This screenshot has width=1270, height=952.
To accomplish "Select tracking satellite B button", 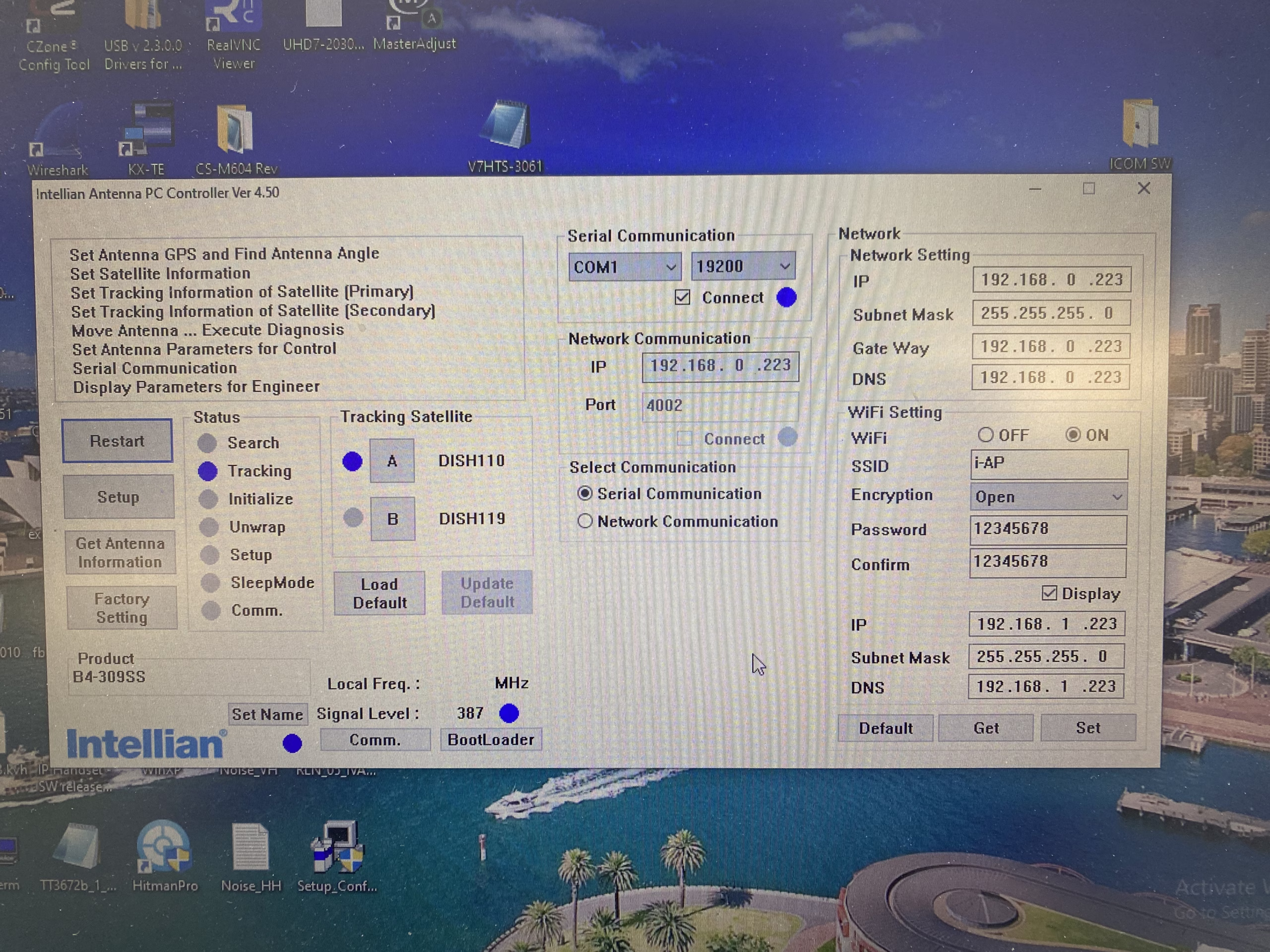I will 393,519.
